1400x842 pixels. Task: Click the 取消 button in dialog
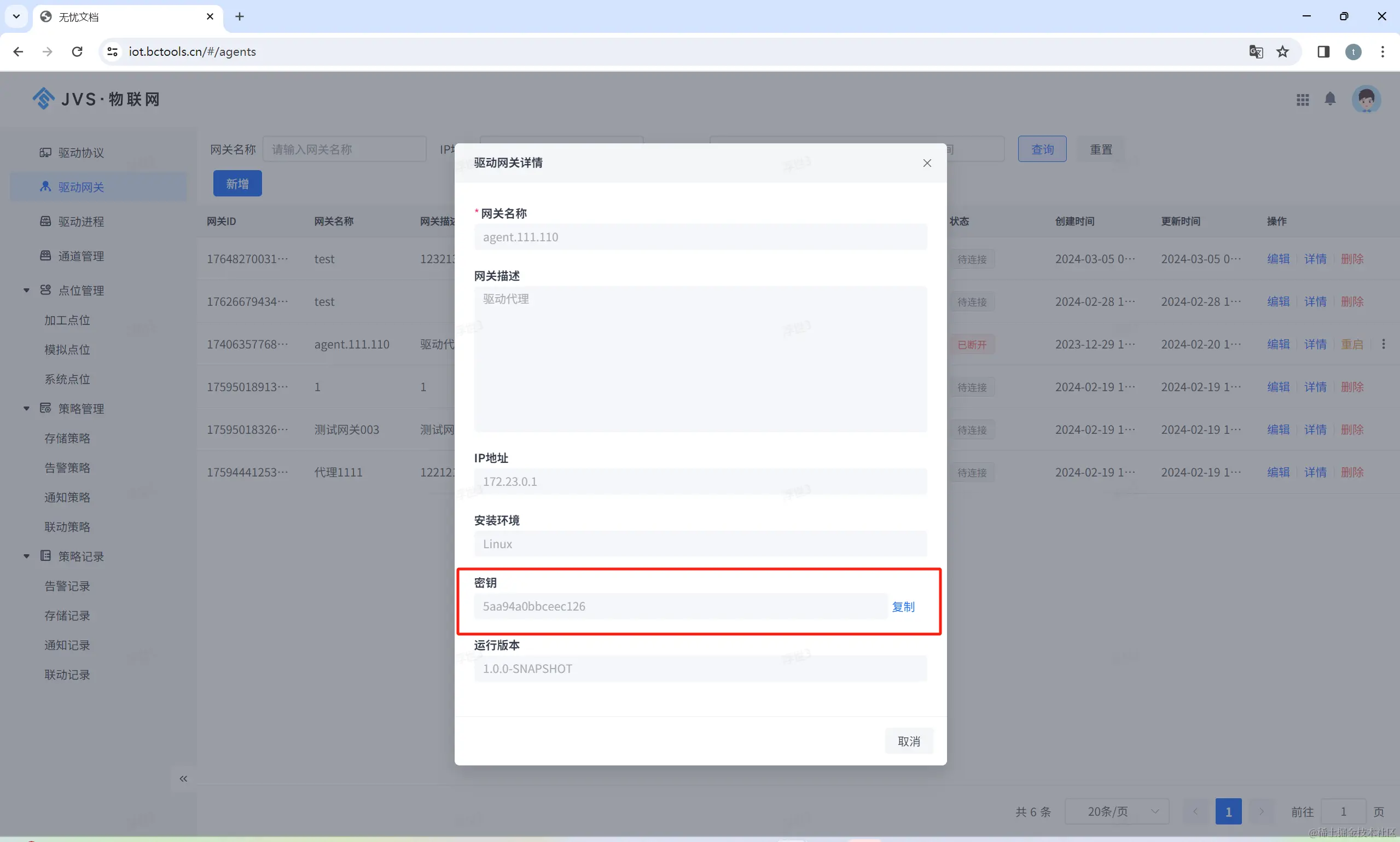pos(908,741)
